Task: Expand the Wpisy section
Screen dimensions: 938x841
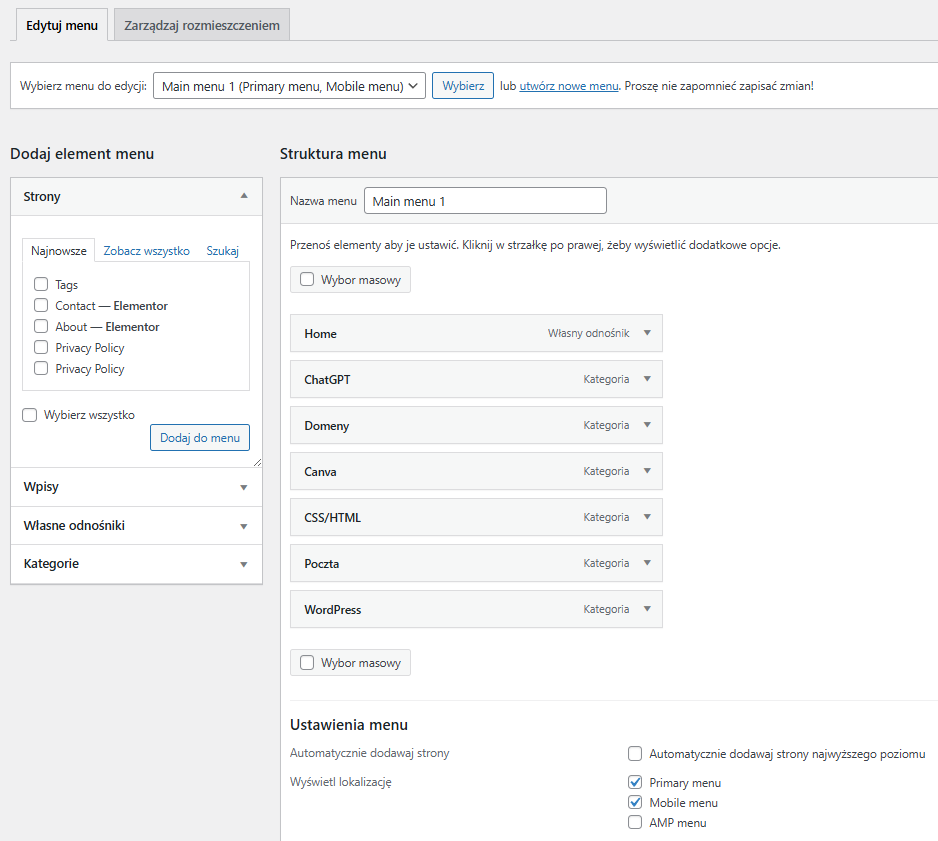Action: [136, 487]
